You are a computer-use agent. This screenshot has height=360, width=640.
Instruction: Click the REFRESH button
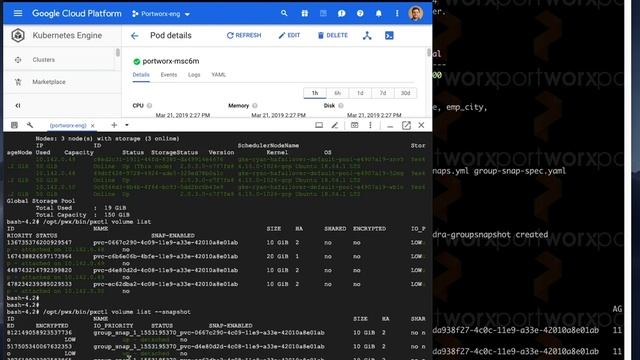244,36
